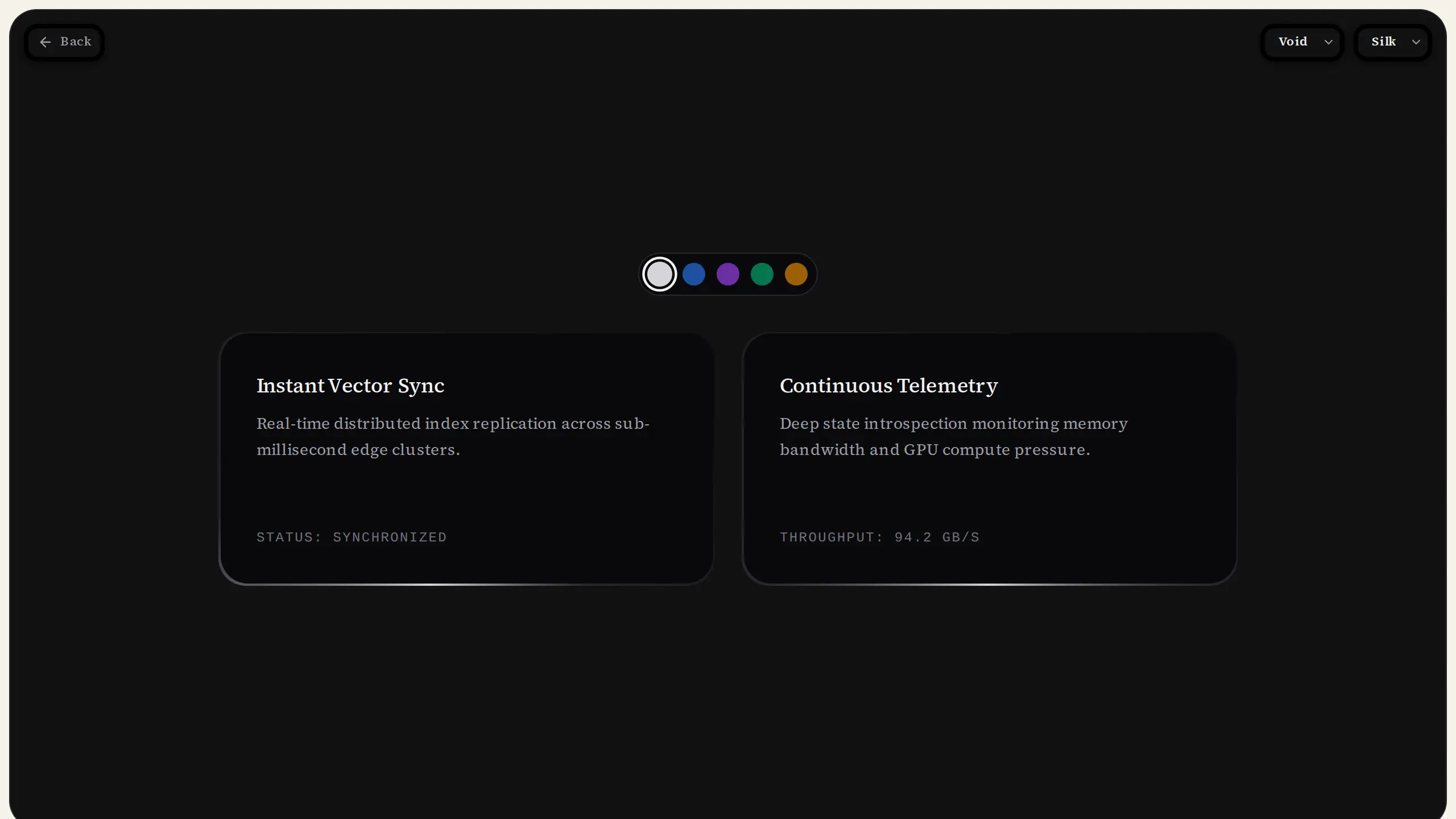Go back using the Back button
The image size is (1456, 819).
click(x=64, y=42)
